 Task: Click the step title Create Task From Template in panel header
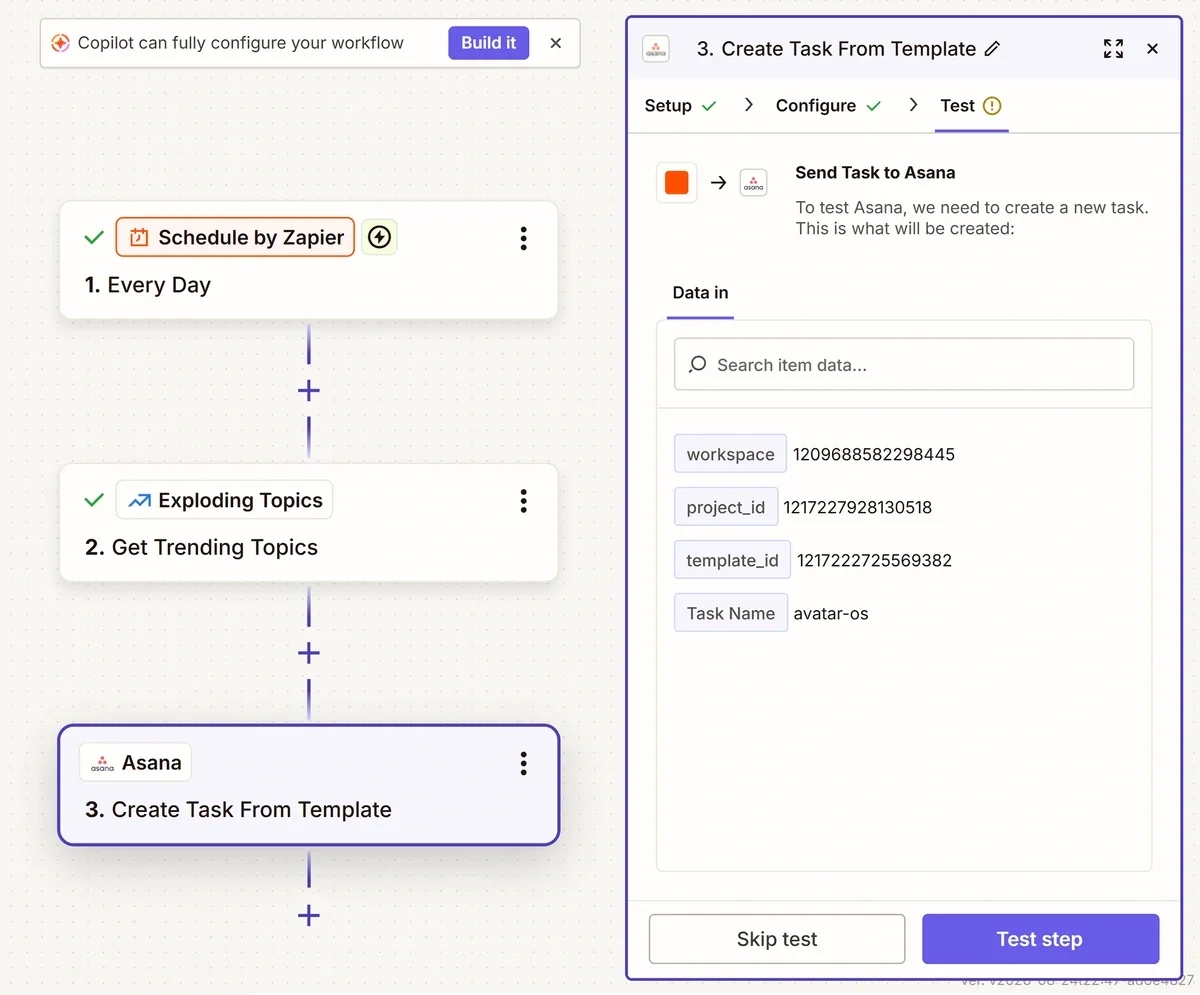click(836, 49)
